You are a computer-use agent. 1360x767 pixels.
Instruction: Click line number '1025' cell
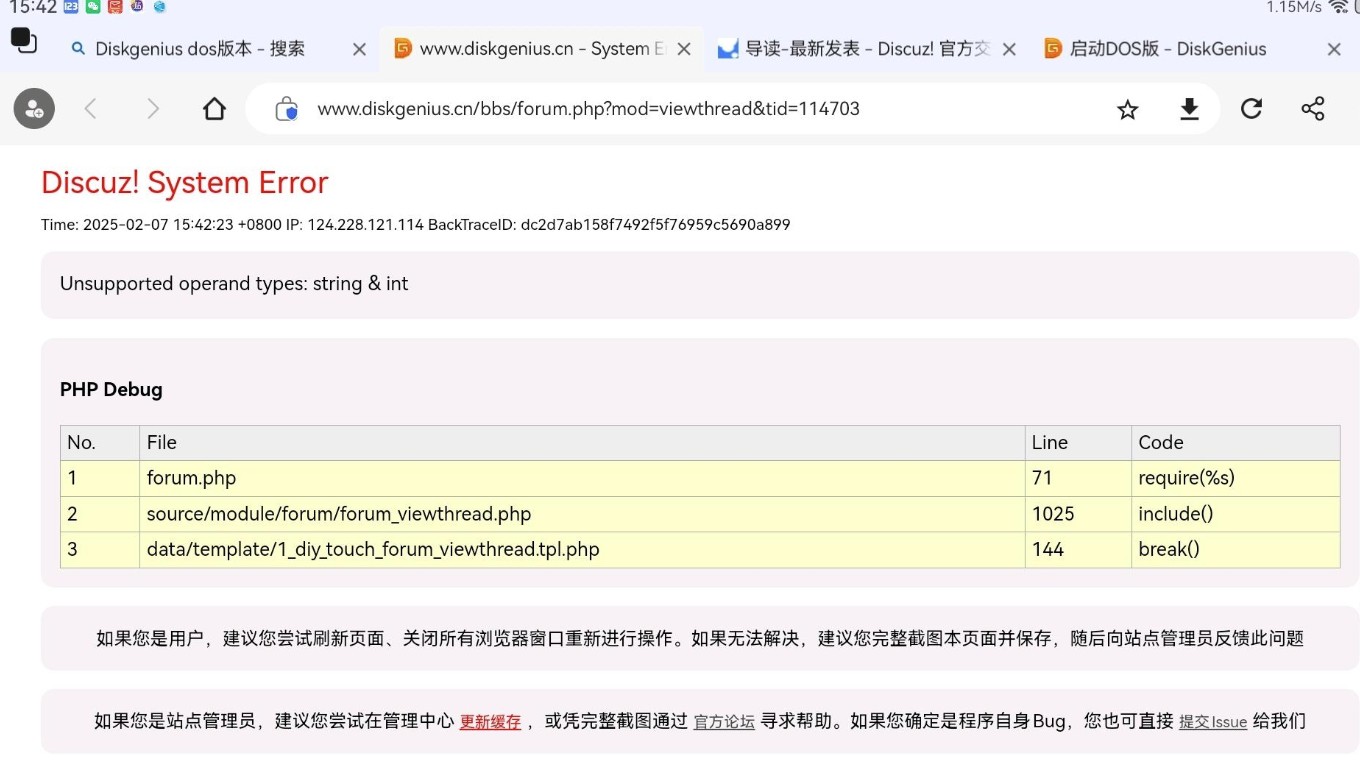pyautogui.click(x=1078, y=514)
